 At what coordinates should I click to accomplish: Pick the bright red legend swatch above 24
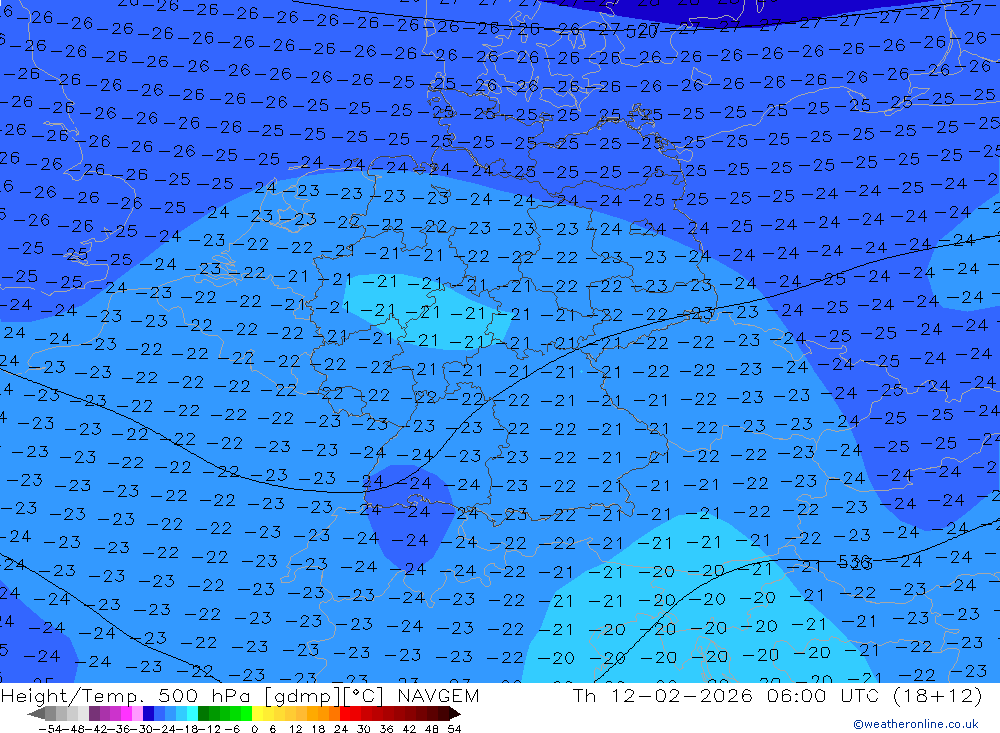point(345,713)
